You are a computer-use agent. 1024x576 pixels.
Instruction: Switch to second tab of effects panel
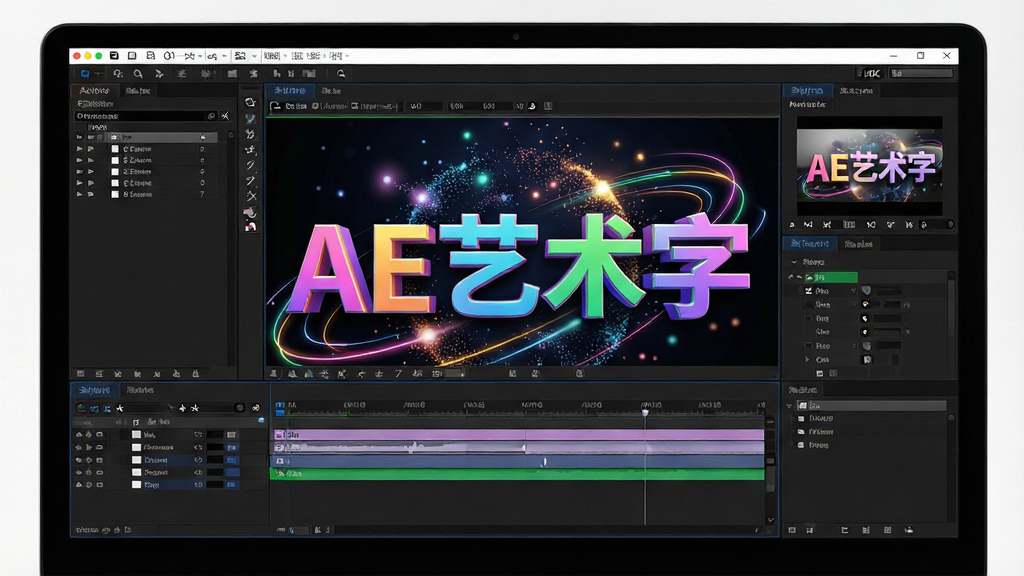[x=858, y=244]
